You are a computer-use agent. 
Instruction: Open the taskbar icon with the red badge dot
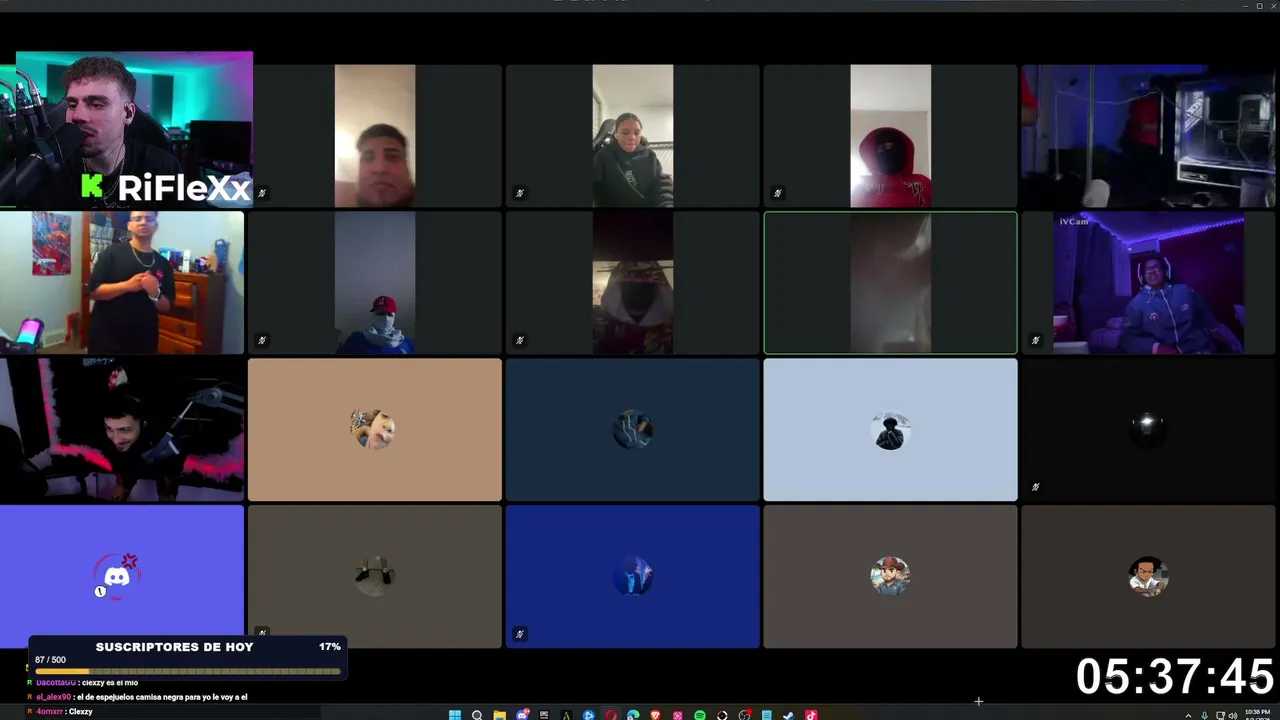click(744, 715)
